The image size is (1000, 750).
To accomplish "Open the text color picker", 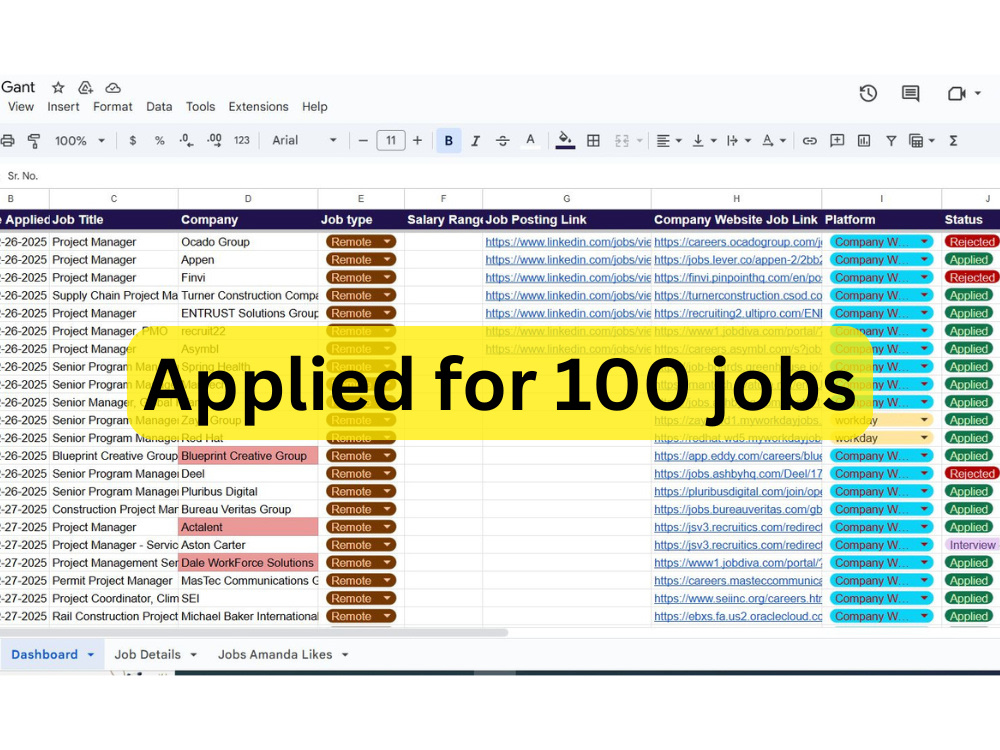I will click(x=530, y=141).
